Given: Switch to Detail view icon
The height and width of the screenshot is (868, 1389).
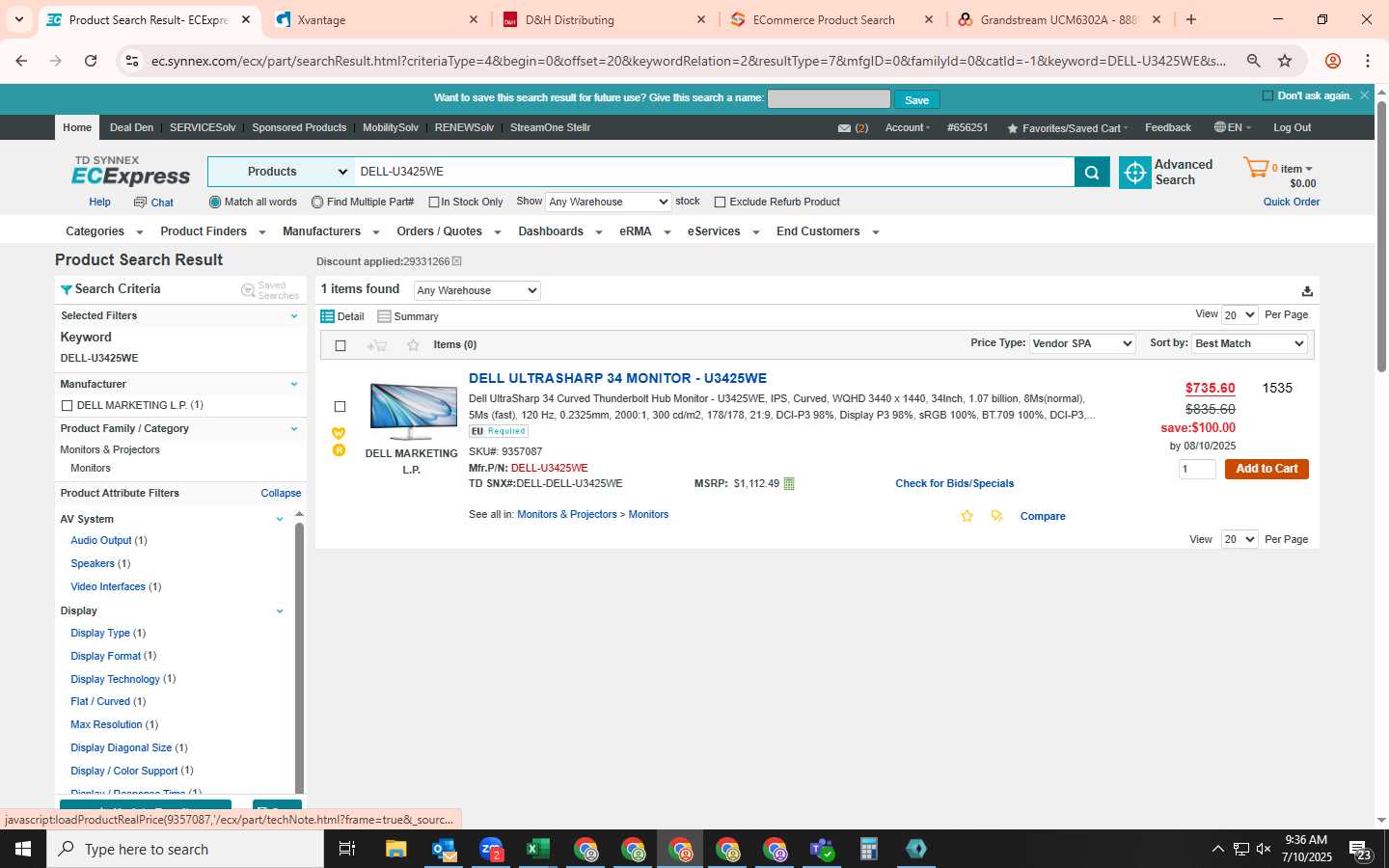Looking at the screenshot, I should point(327,316).
